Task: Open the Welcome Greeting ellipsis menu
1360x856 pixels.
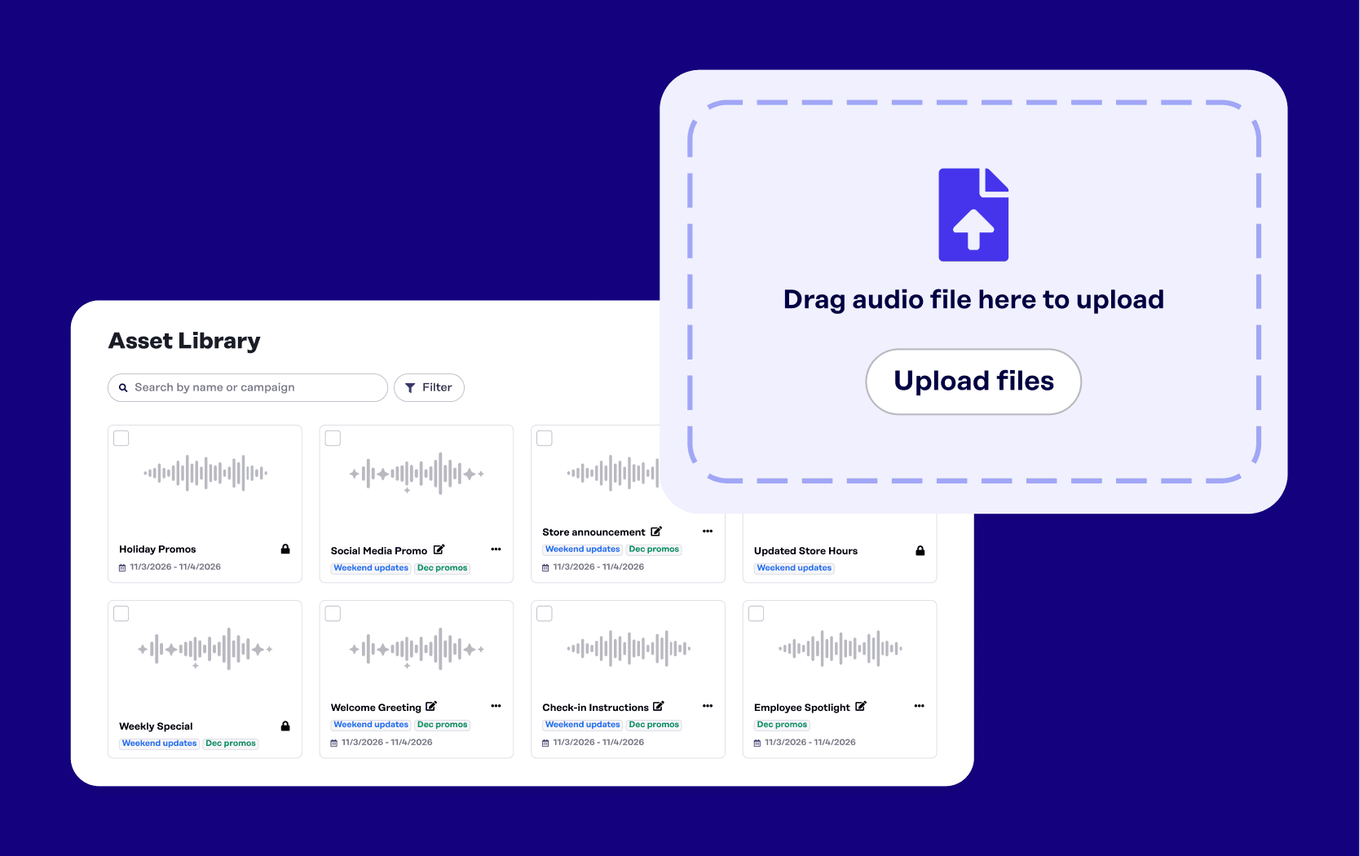Action: 496,706
